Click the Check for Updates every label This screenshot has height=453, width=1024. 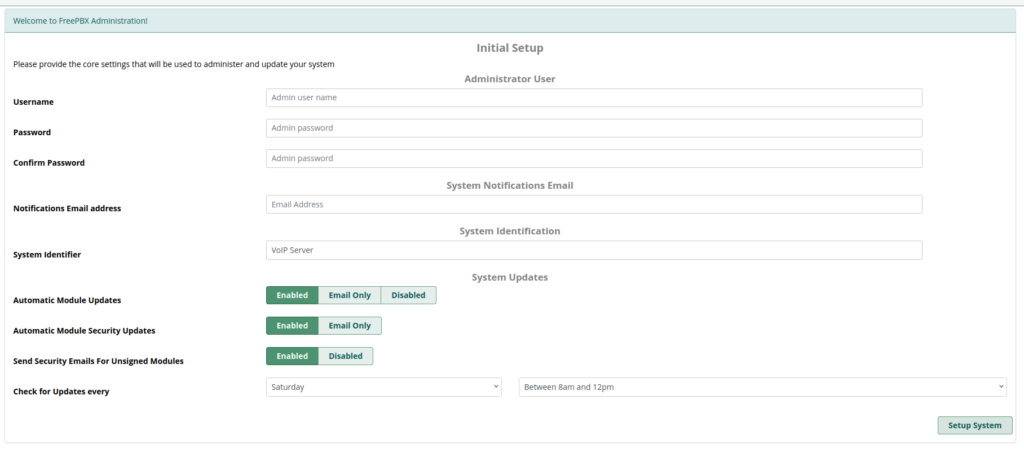61,392
